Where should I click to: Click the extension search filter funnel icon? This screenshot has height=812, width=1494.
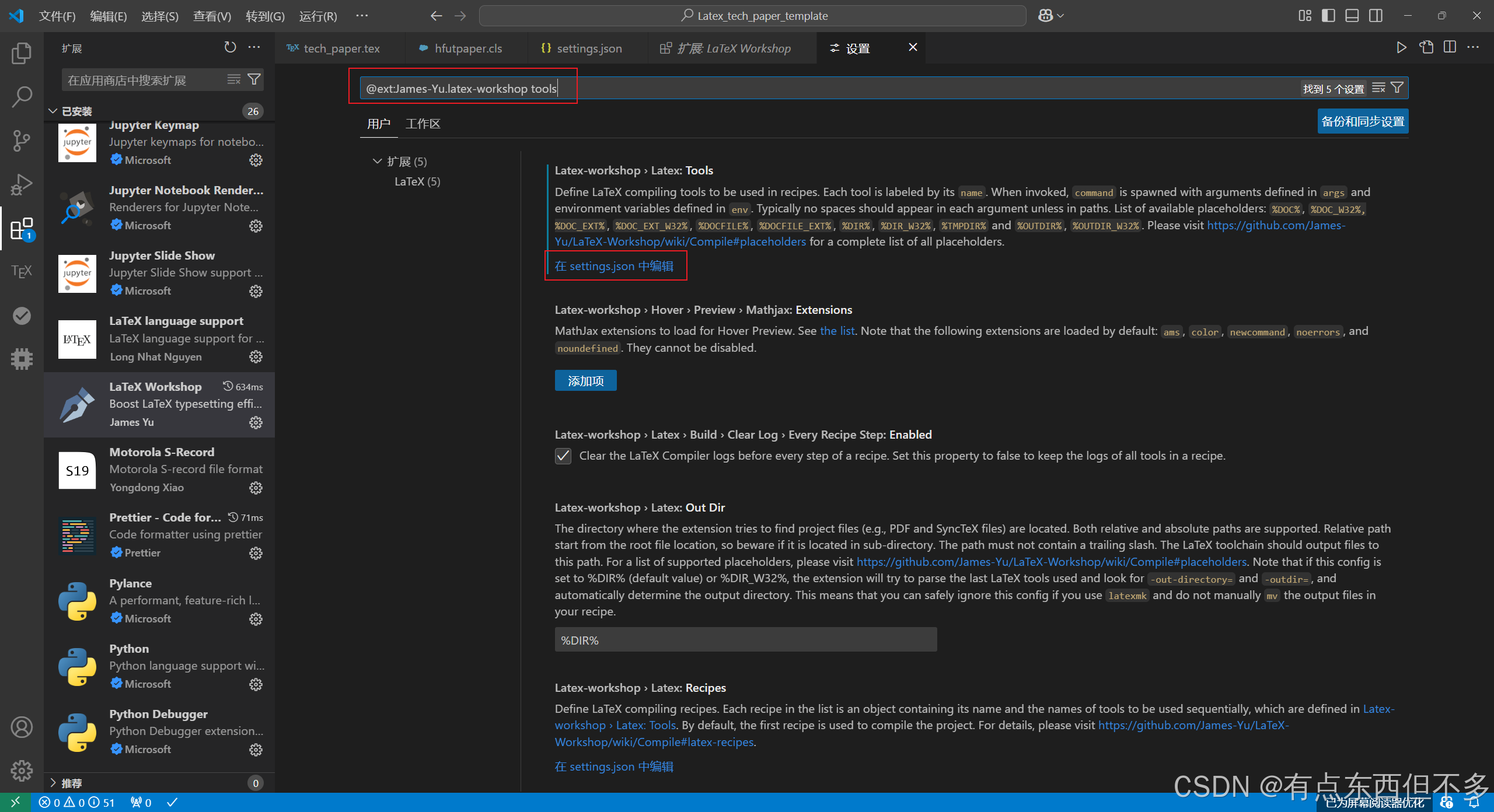pos(254,79)
